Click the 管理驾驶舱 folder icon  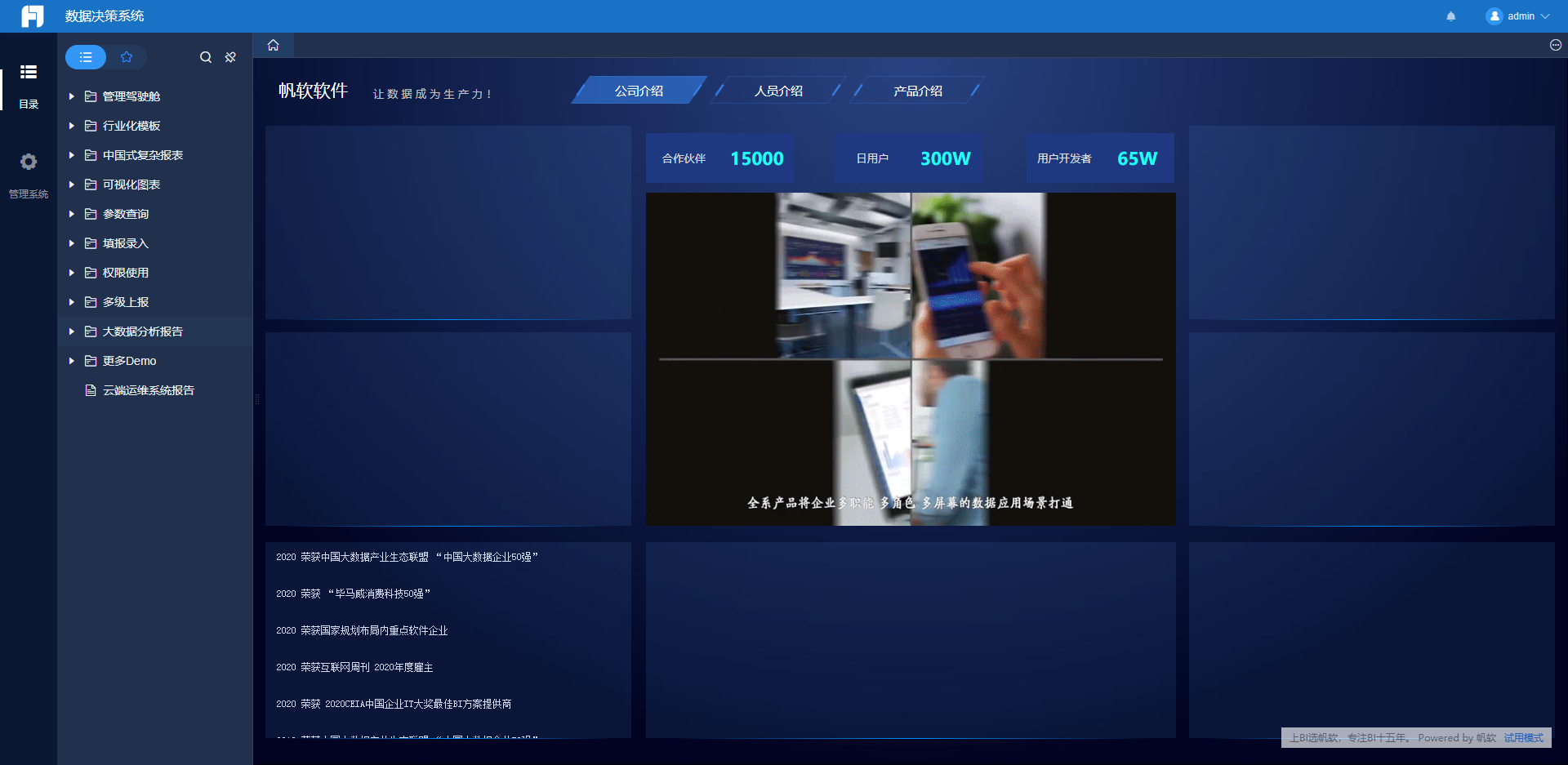coord(91,96)
